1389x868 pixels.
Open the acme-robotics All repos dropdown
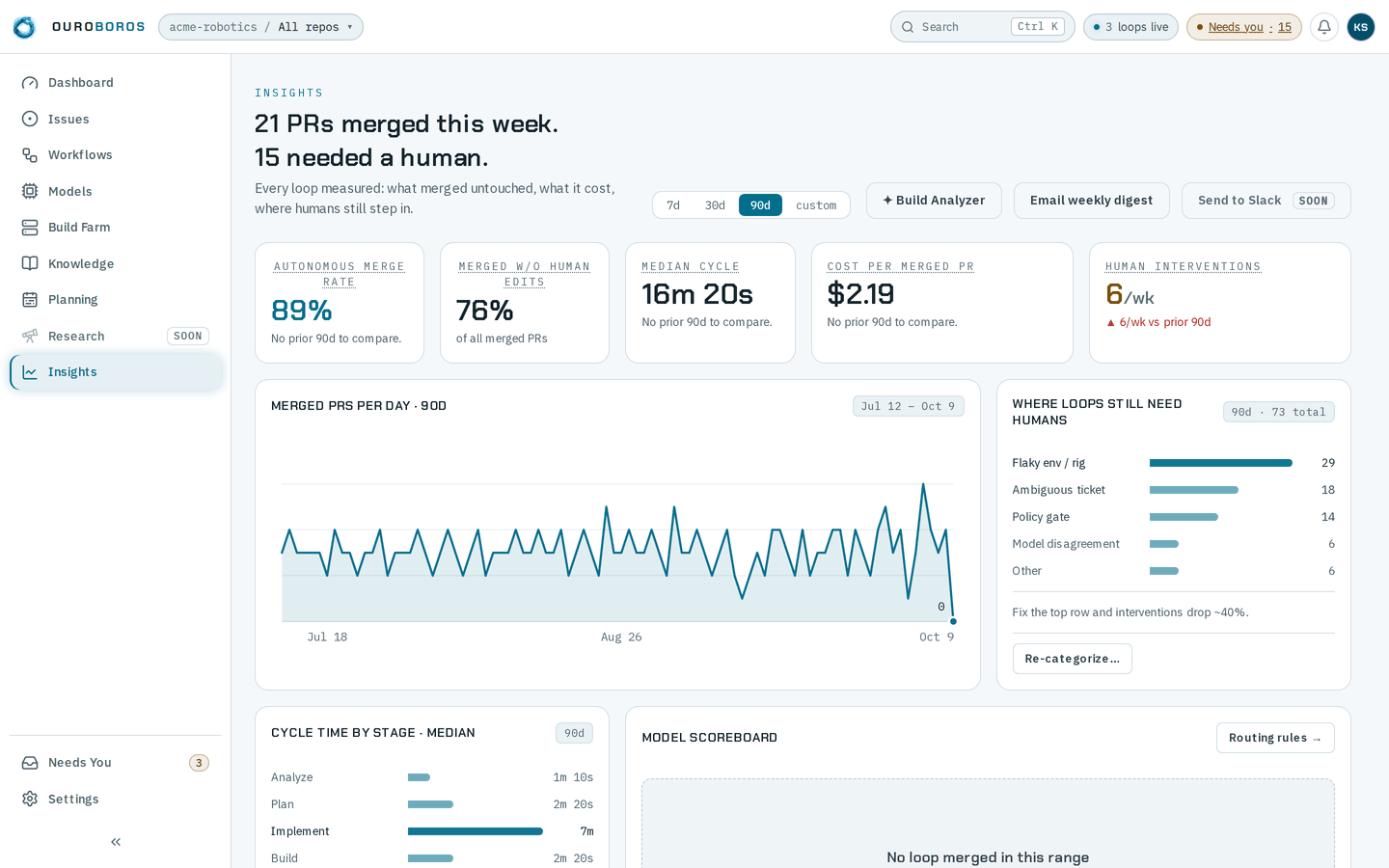(x=260, y=27)
